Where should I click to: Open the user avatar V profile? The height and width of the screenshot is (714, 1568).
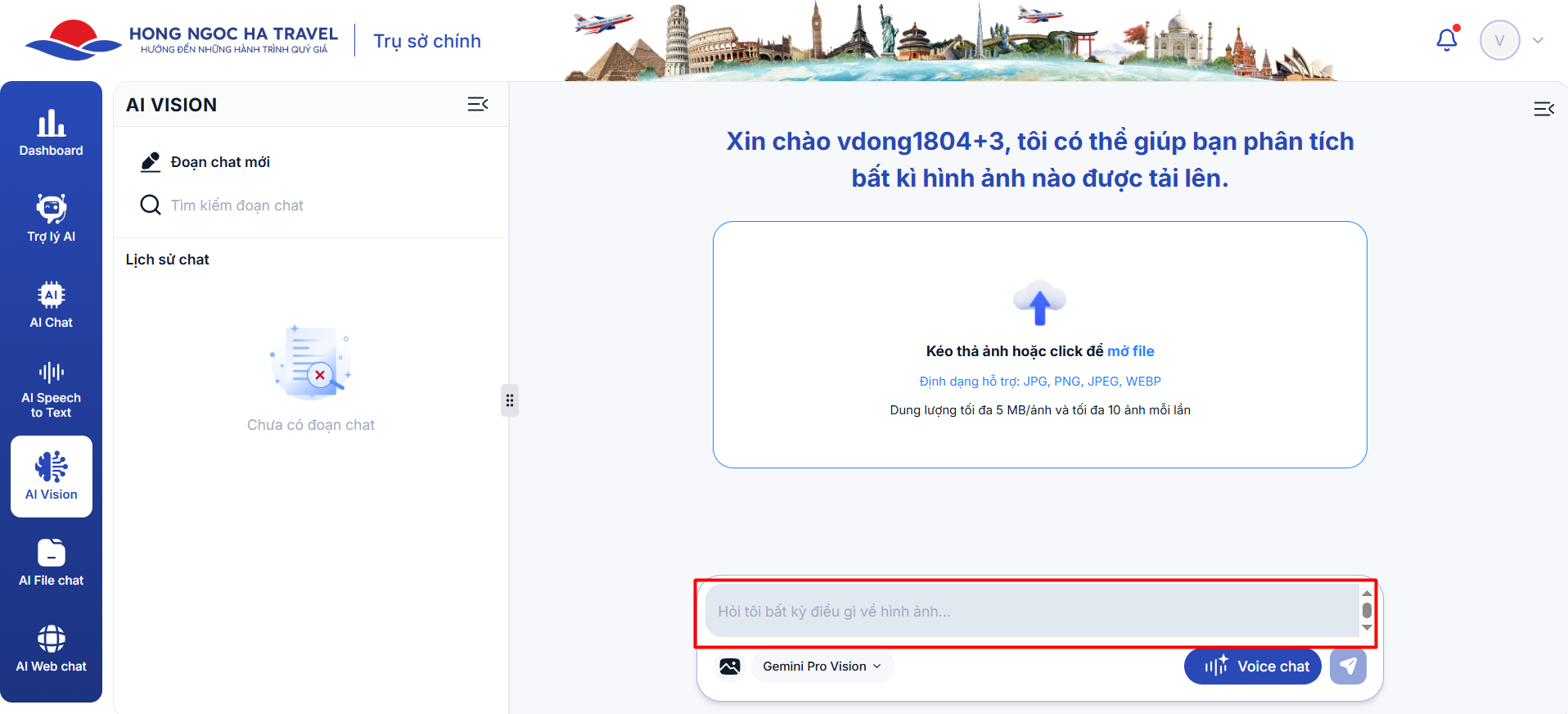pyautogui.click(x=1499, y=40)
